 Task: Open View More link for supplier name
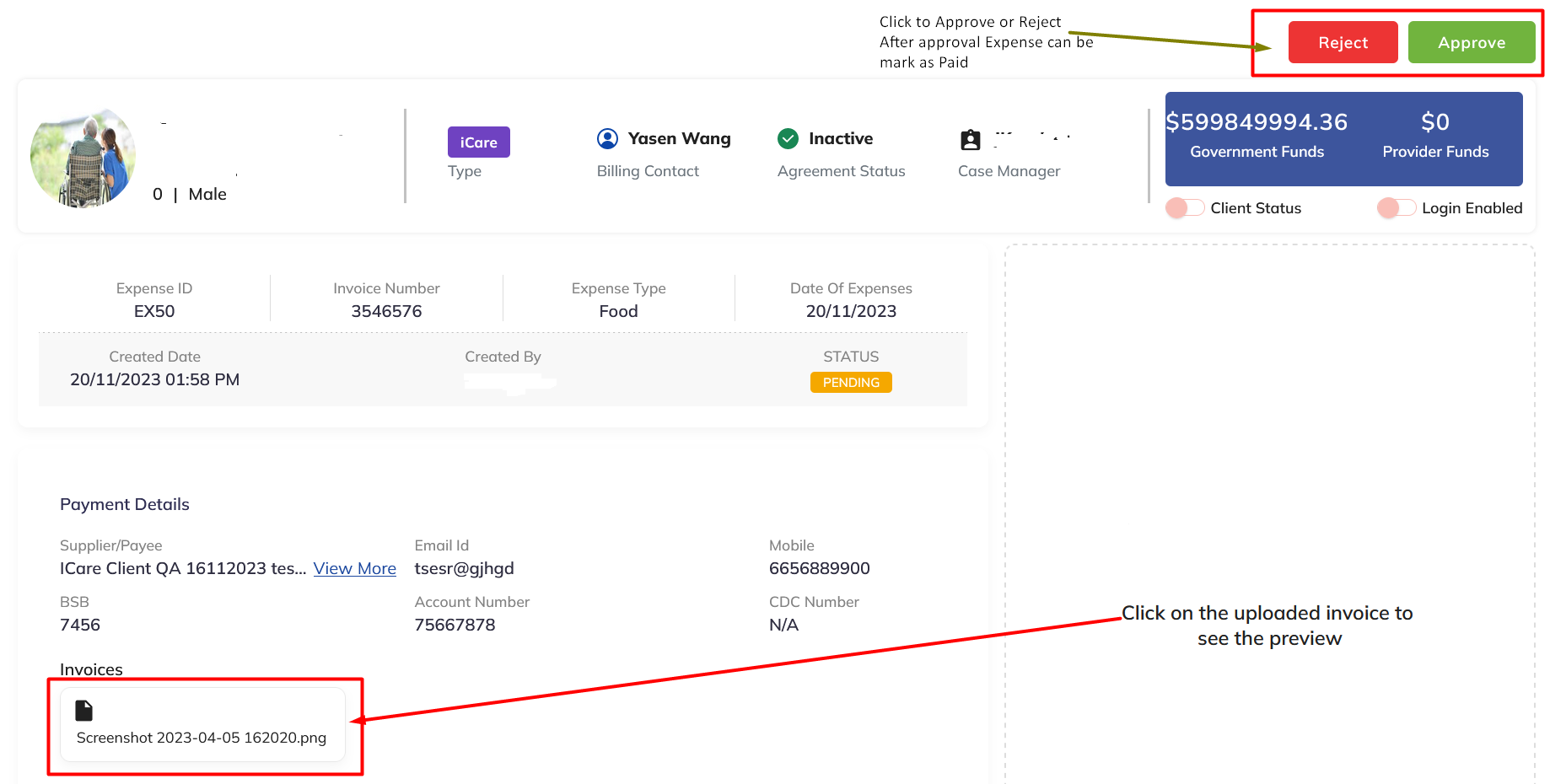coord(354,569)
